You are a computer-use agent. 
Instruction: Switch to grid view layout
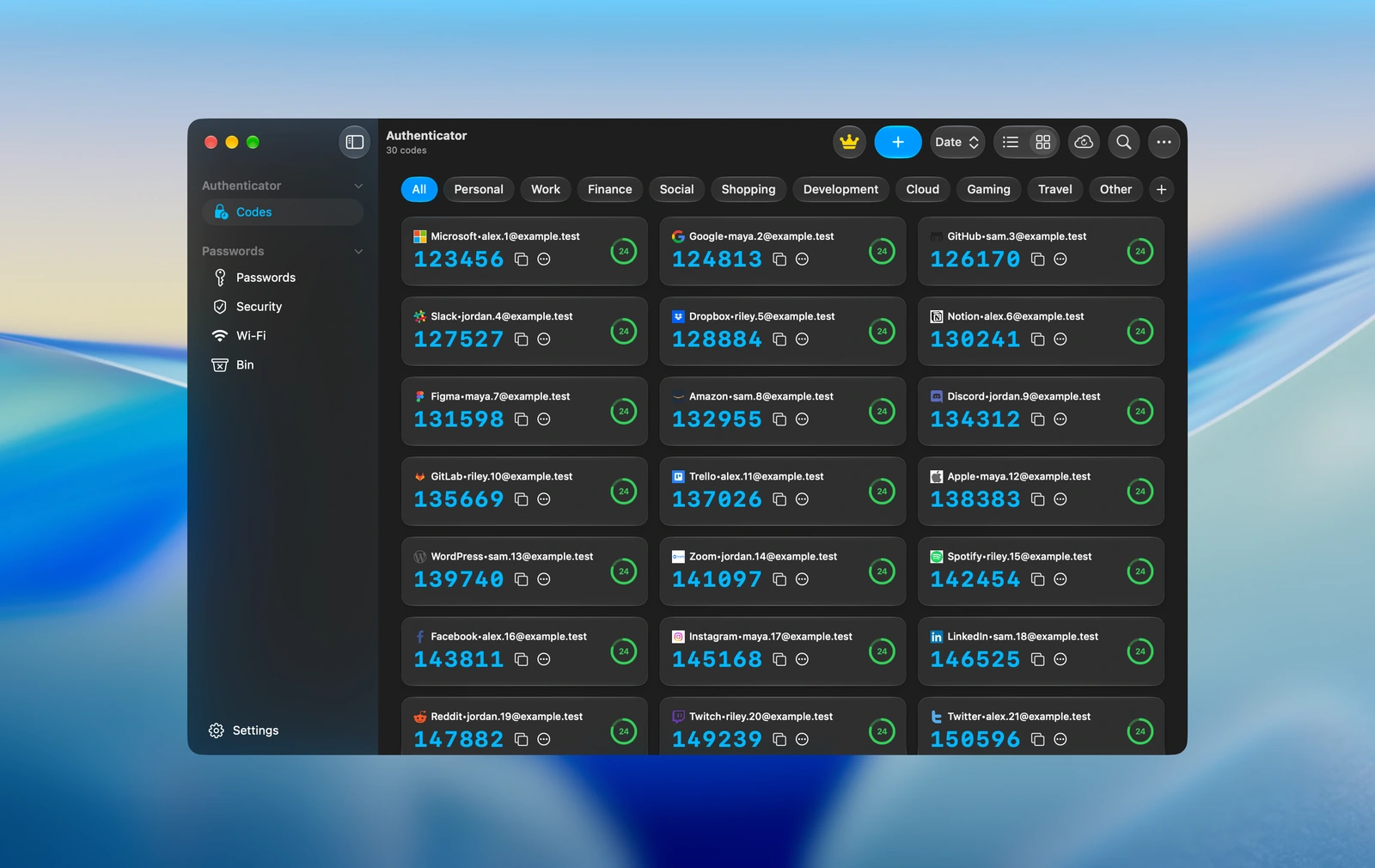pyautogui.click(x=1043, y=142)
